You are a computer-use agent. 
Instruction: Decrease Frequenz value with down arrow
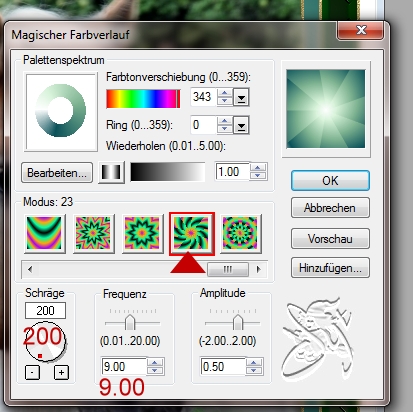pos(155,370)
